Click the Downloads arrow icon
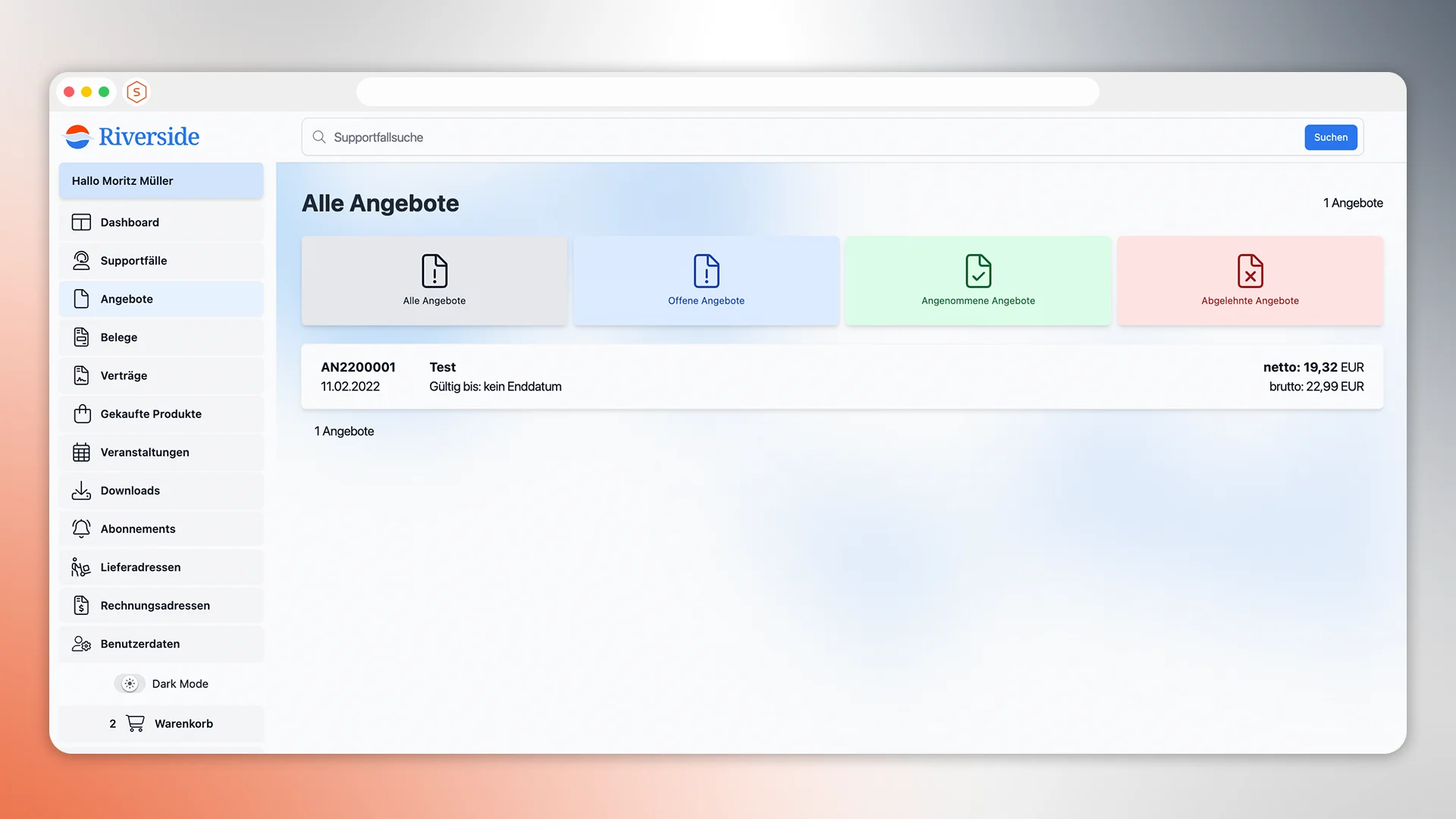The width and height of the screenshot is (1456, 819). tap(81, 491)
